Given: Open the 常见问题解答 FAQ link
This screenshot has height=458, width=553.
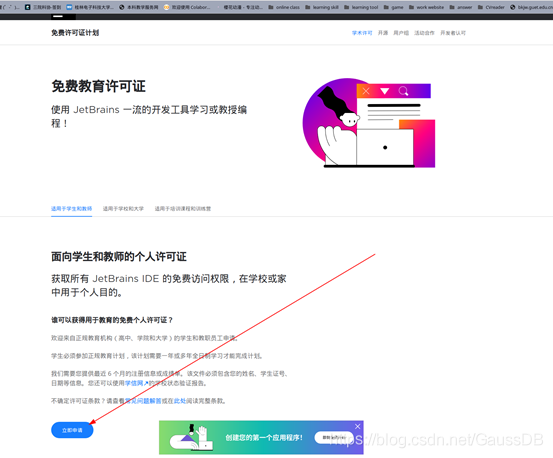Looking at the screenshot, I should click(x=143, y=401).
